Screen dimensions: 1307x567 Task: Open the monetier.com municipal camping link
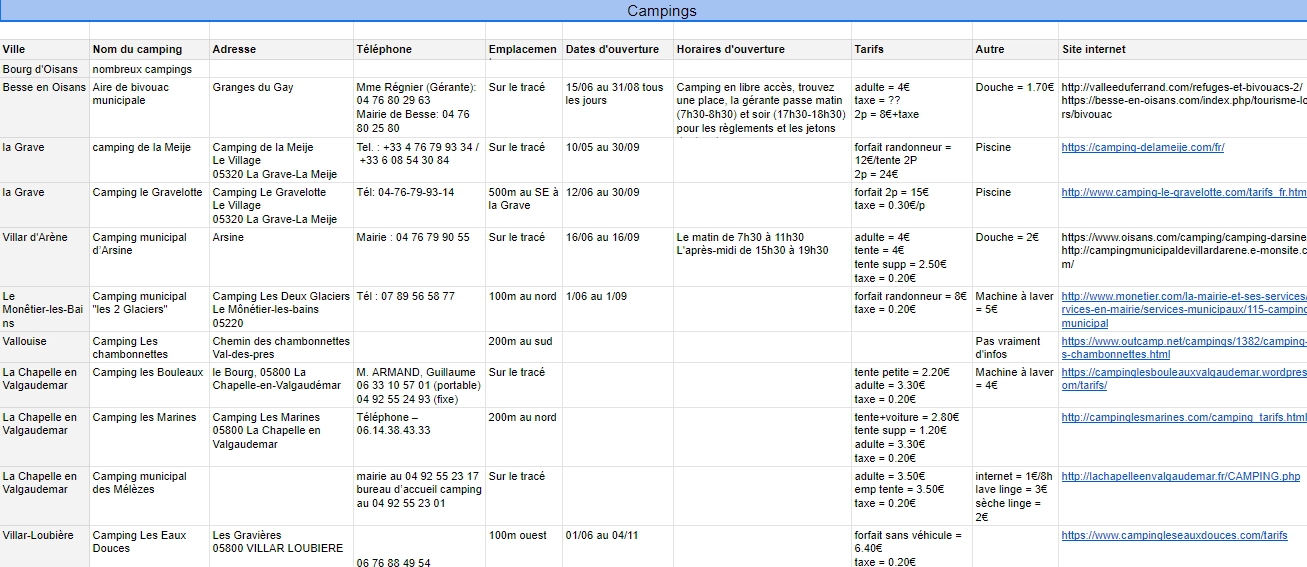click(1184, 310)
